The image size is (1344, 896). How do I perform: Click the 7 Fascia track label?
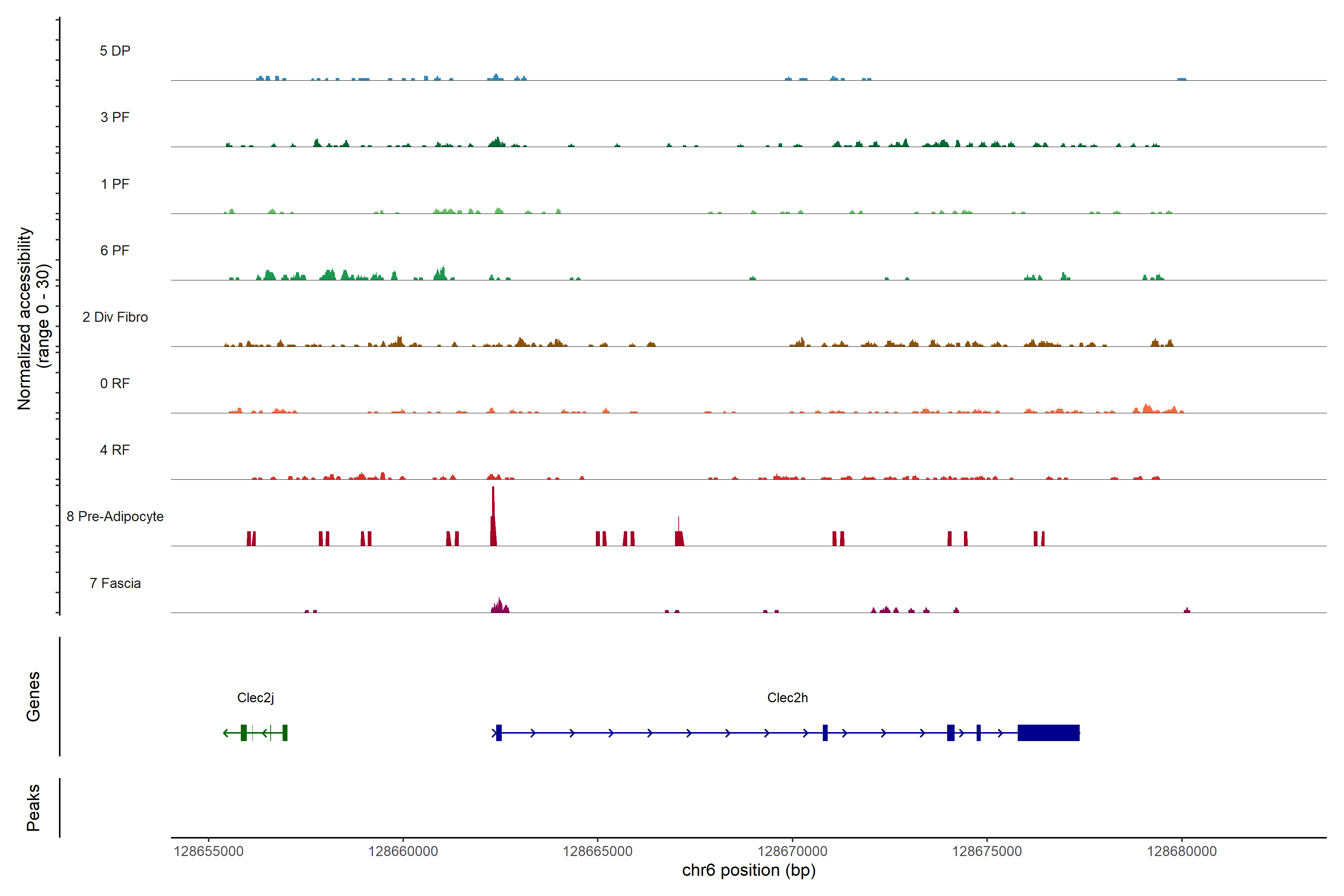[x=115, y=583]
